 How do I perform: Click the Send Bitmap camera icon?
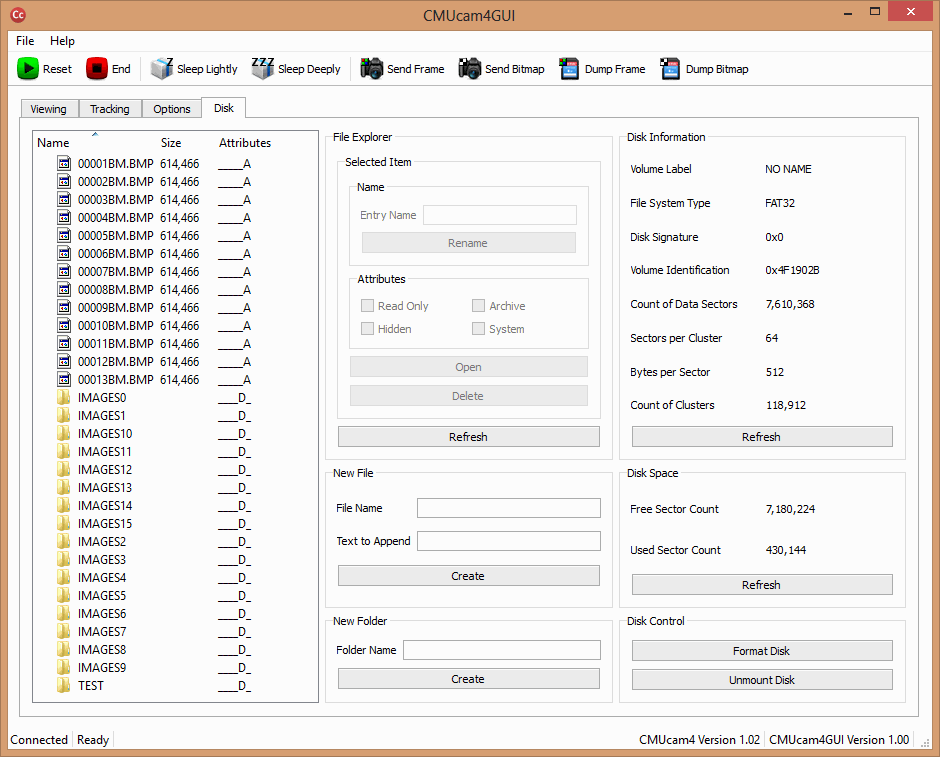point(470,68)
